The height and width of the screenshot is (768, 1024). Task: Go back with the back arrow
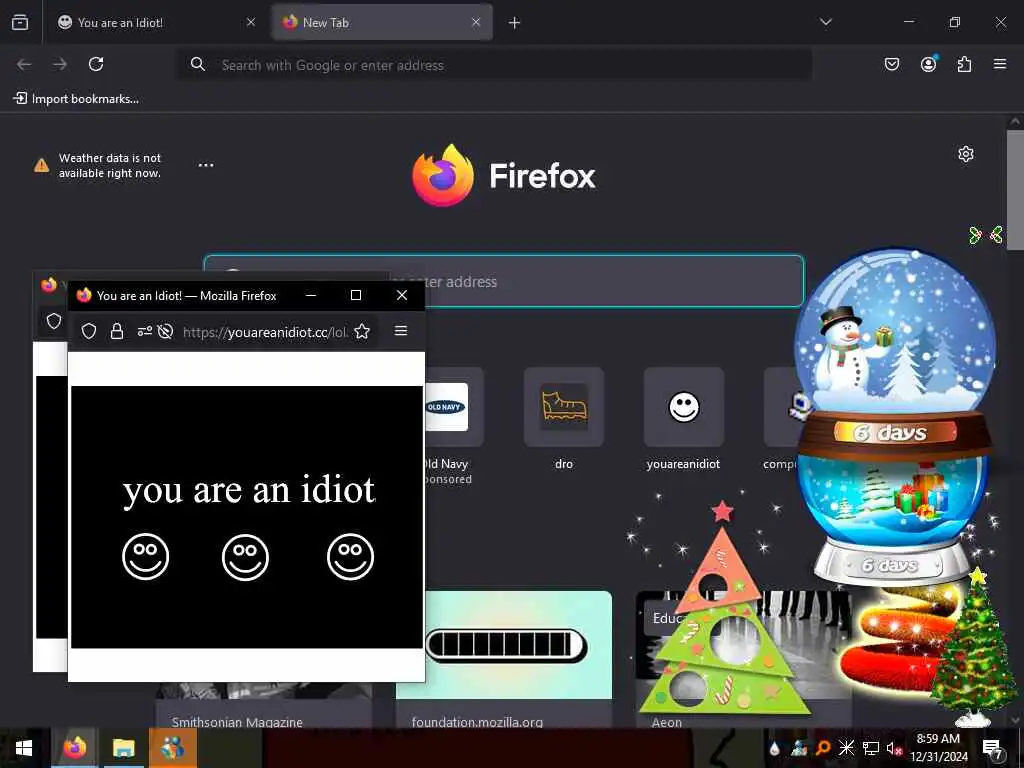[24, 64]
